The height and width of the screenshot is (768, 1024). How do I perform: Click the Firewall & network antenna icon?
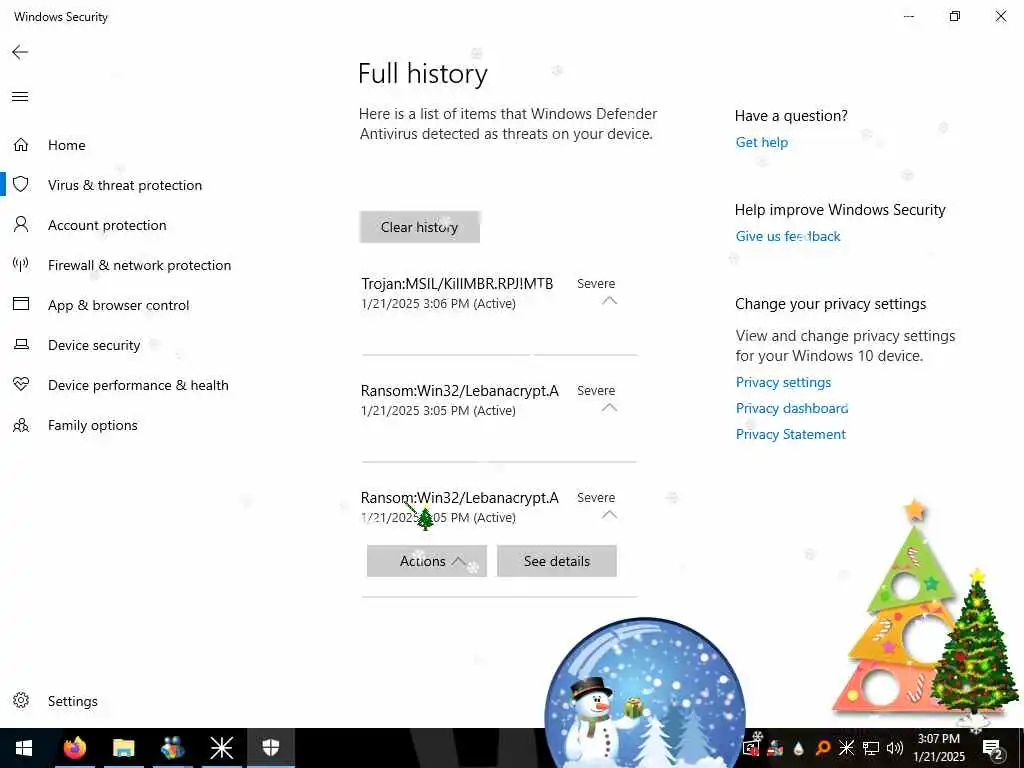[21, 264]
